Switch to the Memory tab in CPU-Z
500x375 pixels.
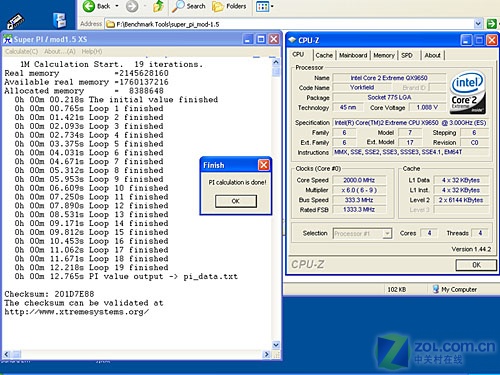pos(384,55)
